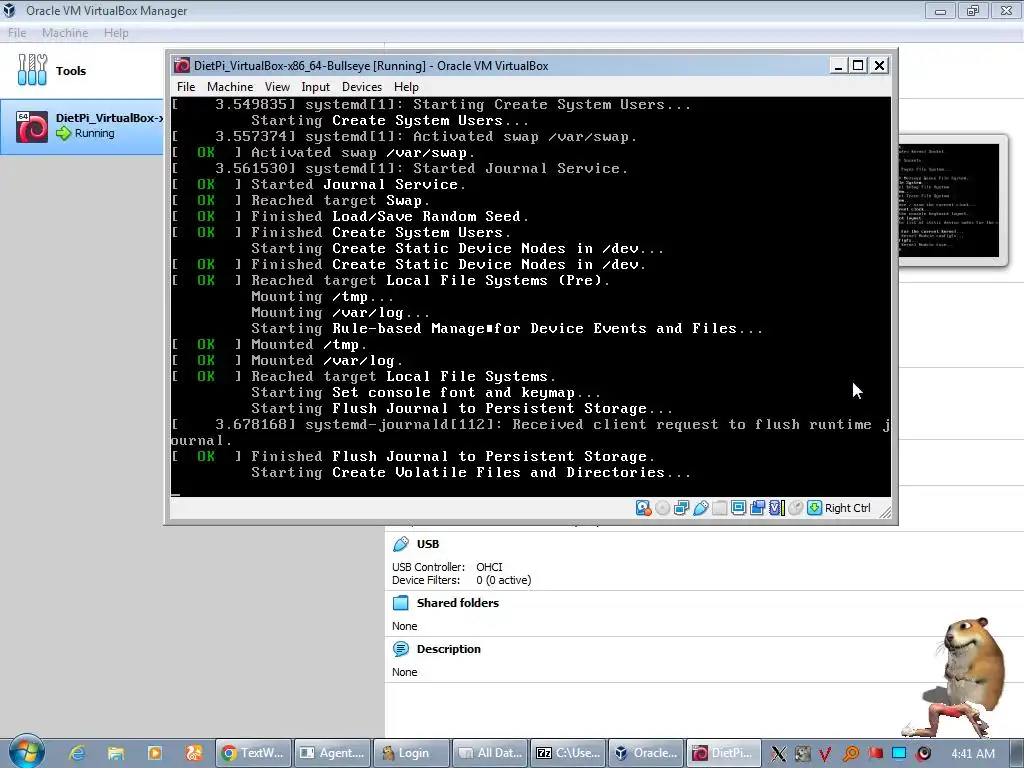Viewport: 1024px width, 768px height.
Task: Click the network adapters indicator icon
Action: point(681,508)
